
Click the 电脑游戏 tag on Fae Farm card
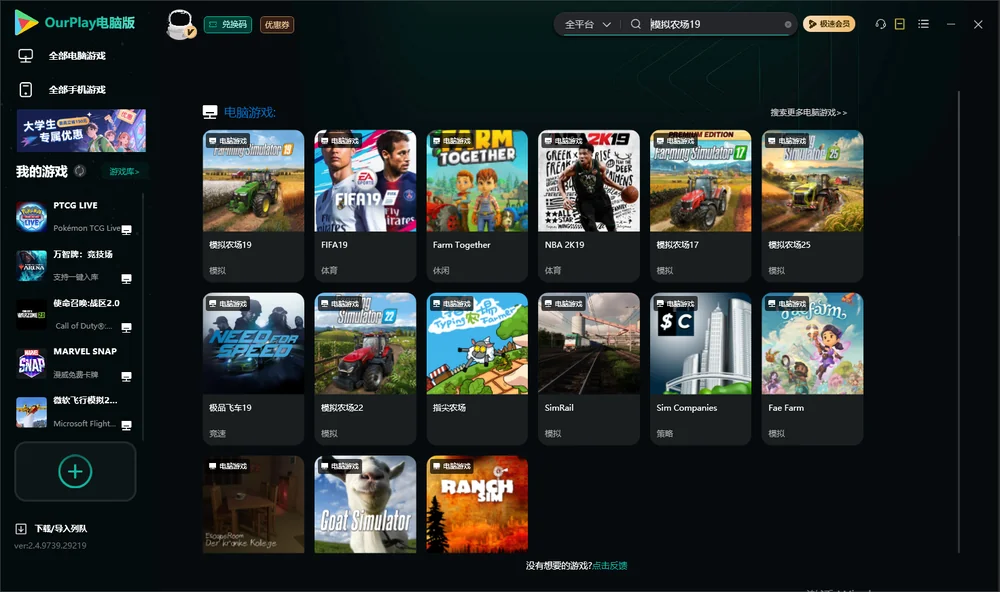tap(788, 304)
